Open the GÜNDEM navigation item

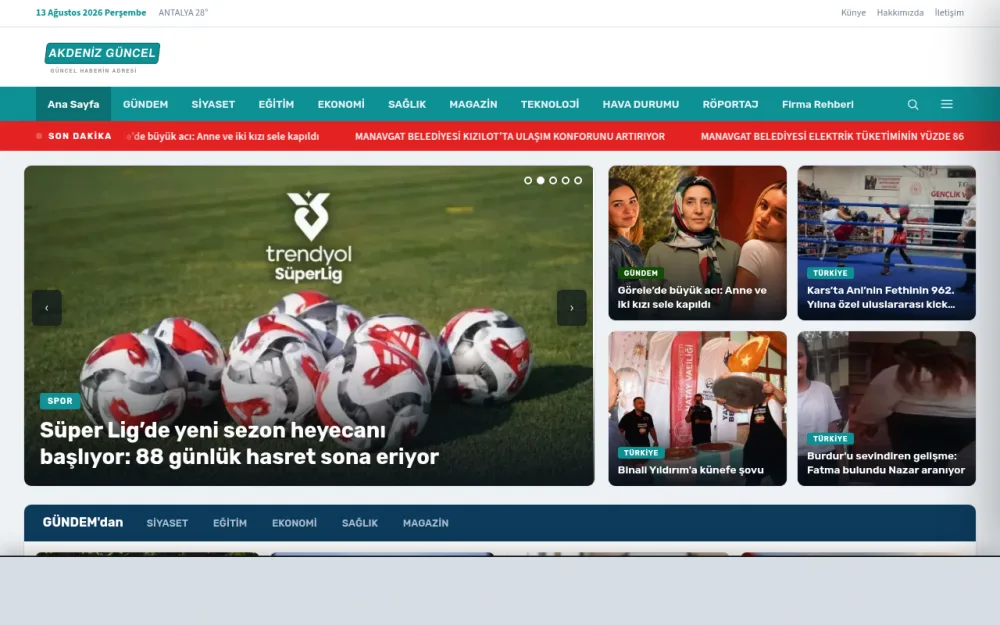(x=145, y=104)
